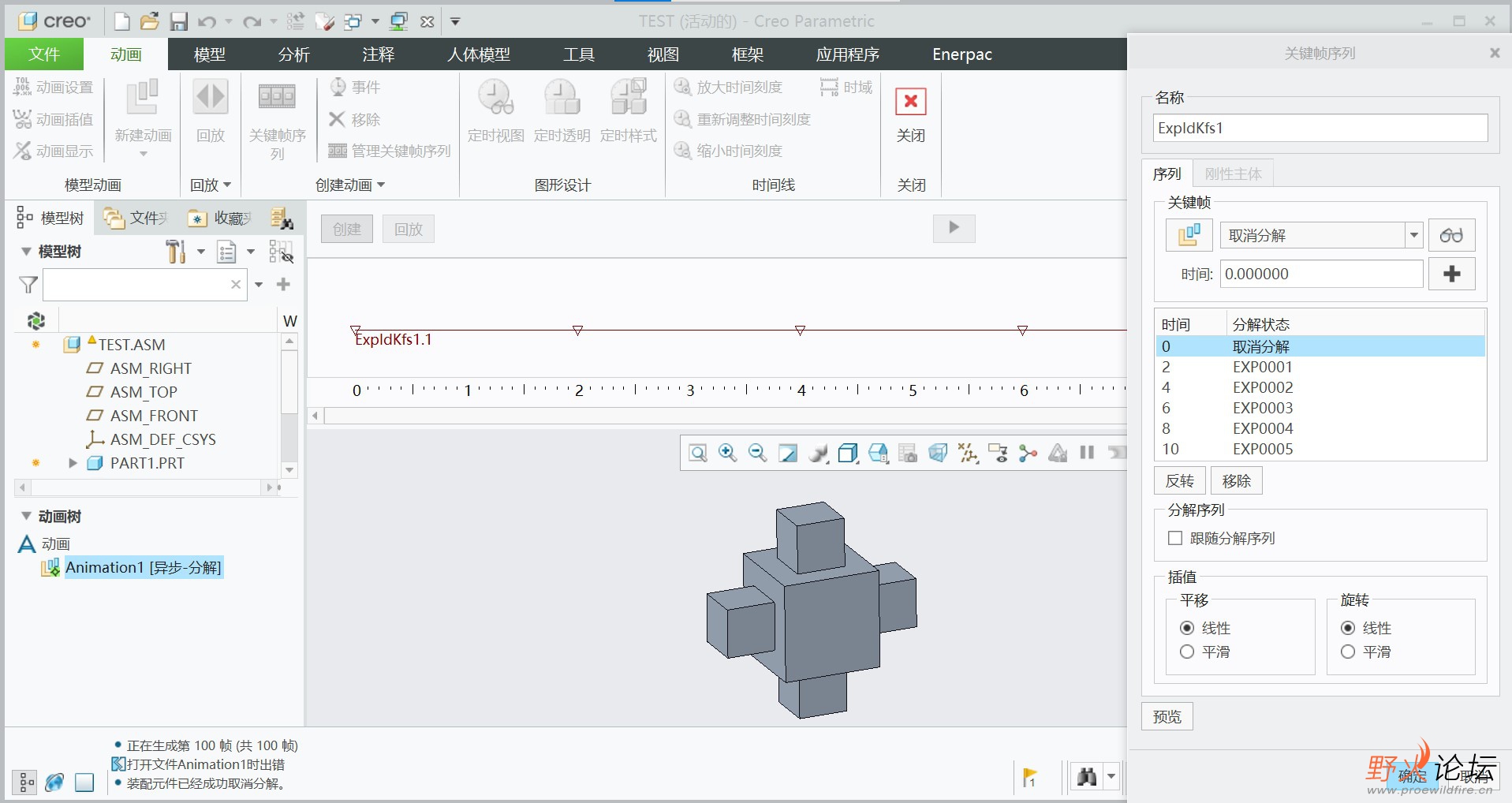This screenshot has width=1512, height=803.
Task: Switch to the 视图 ribbon tab
Action: 663,54
